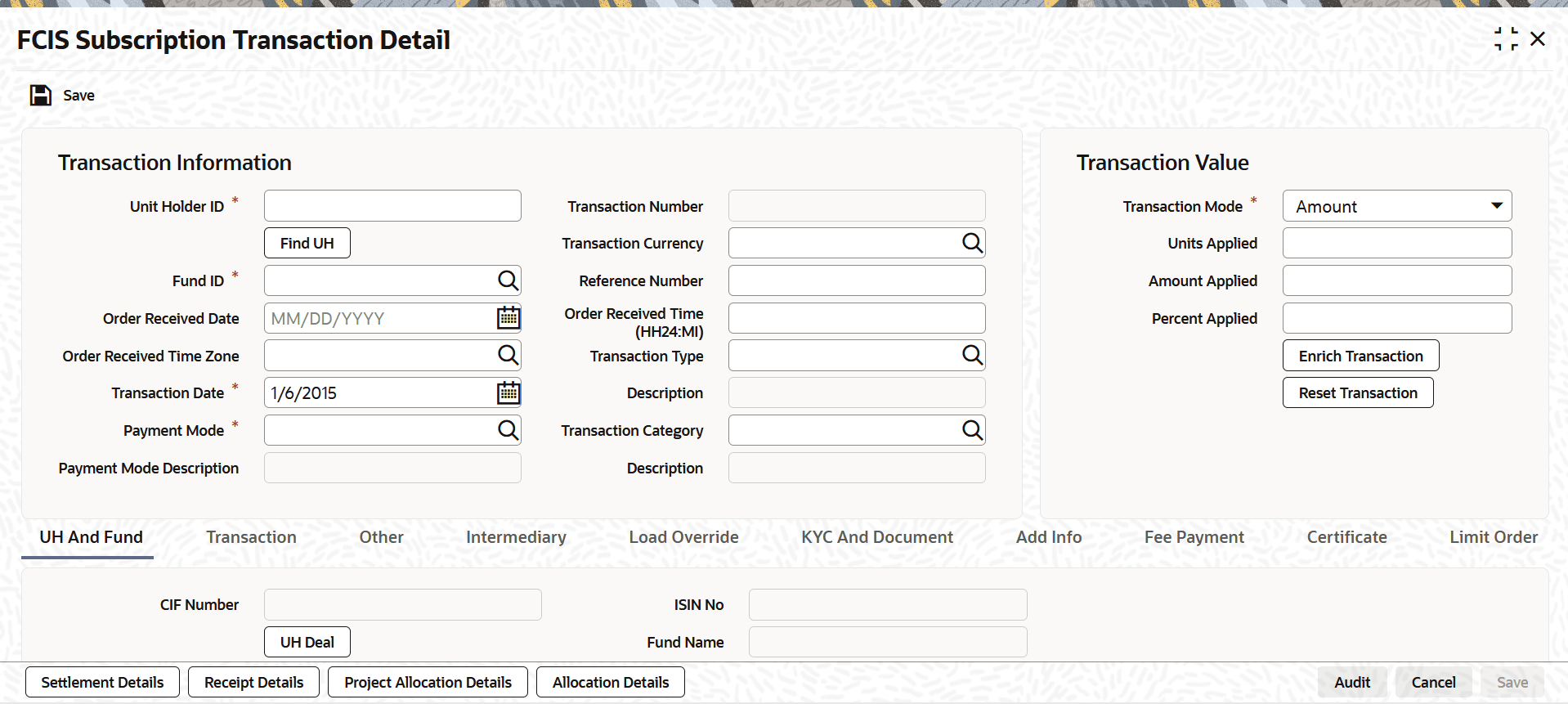Viewport: 1568px width, 704px height.
Task: Switch to the Add Info tab
Action: coord(1049,537)
